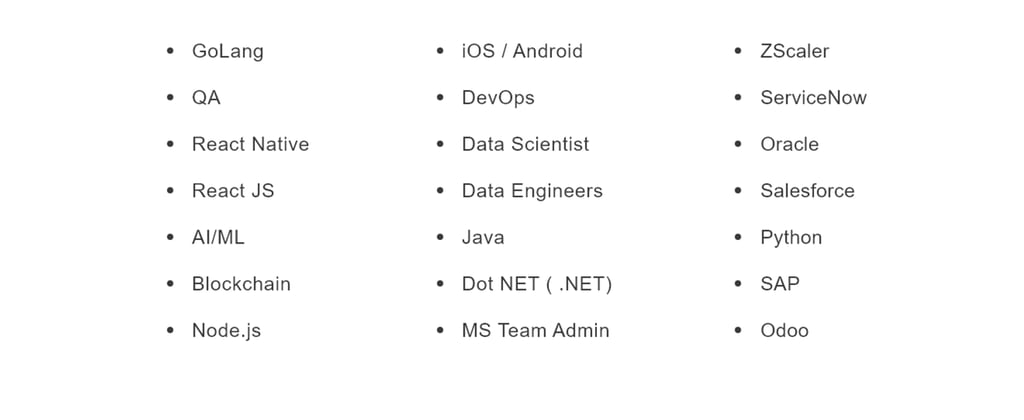Select the ZScaler entry
The image size is (1024, 420).
794,52
